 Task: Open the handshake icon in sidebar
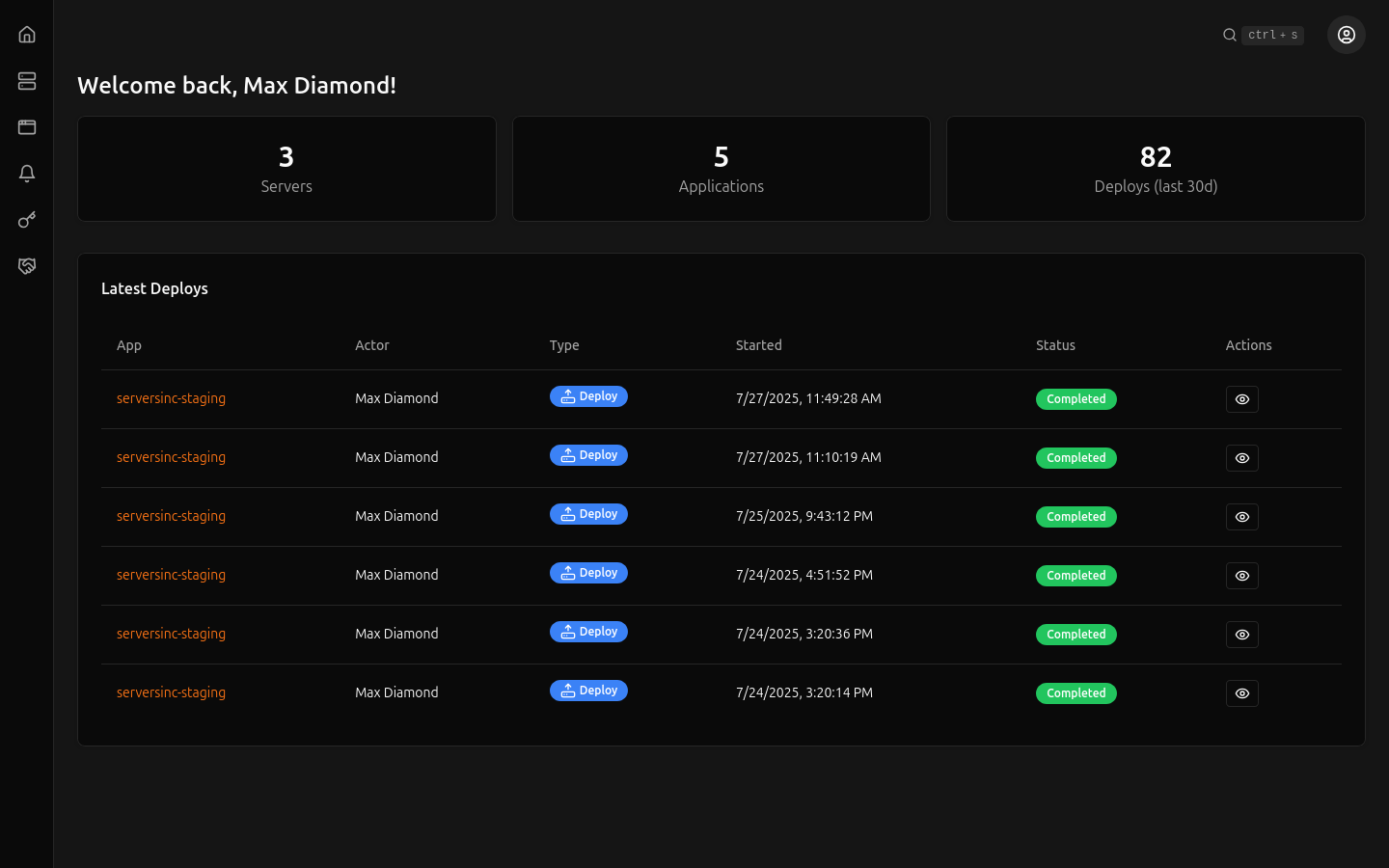tap(27, 266)
